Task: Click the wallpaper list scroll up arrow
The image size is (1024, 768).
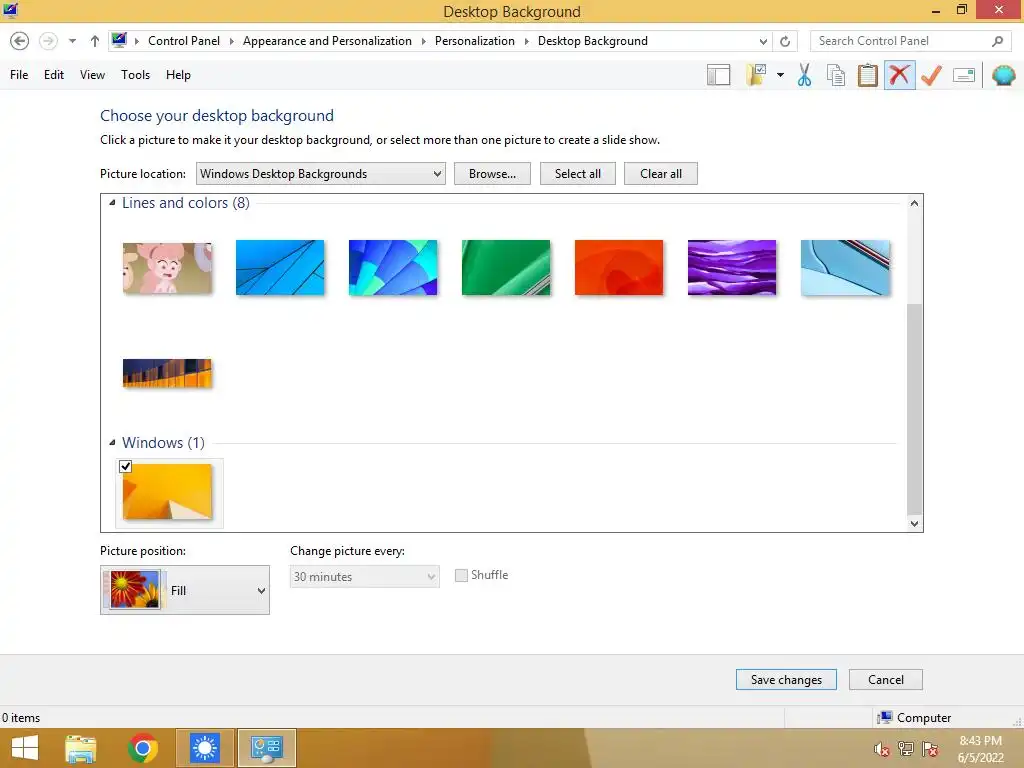Action: (x=914, y=203)
